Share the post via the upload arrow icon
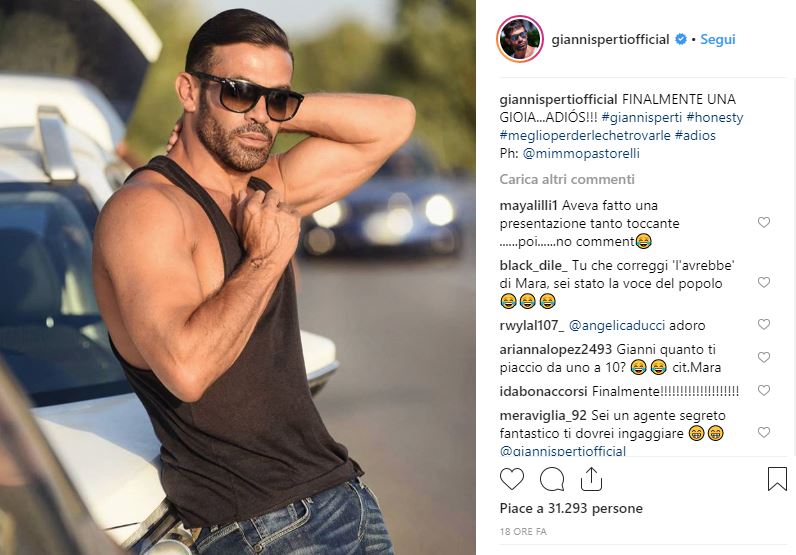The height and width of the screenshot is (555, 796). [x=591, y=479]
